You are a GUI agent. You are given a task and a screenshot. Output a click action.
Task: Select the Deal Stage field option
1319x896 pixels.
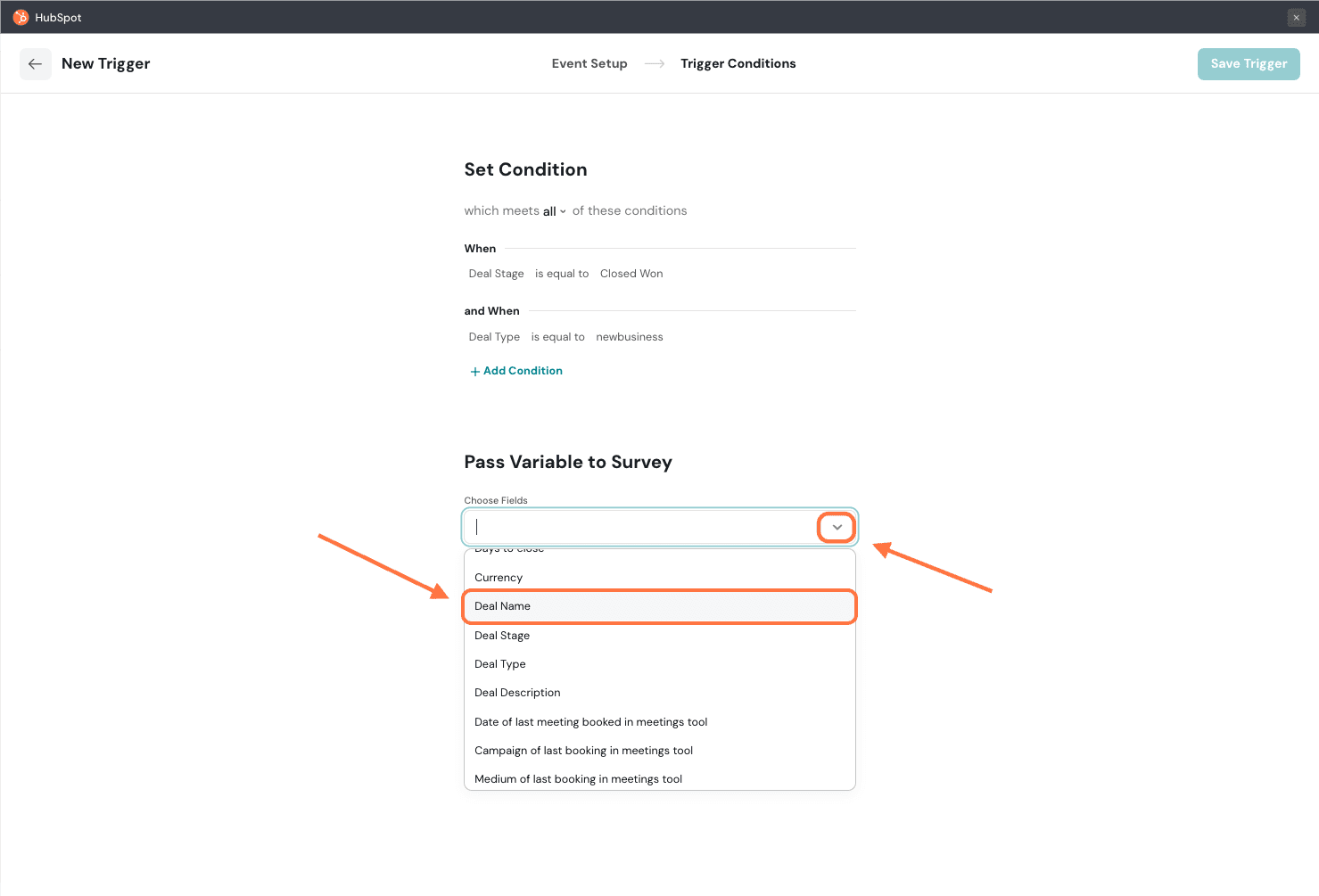point(502,636)
